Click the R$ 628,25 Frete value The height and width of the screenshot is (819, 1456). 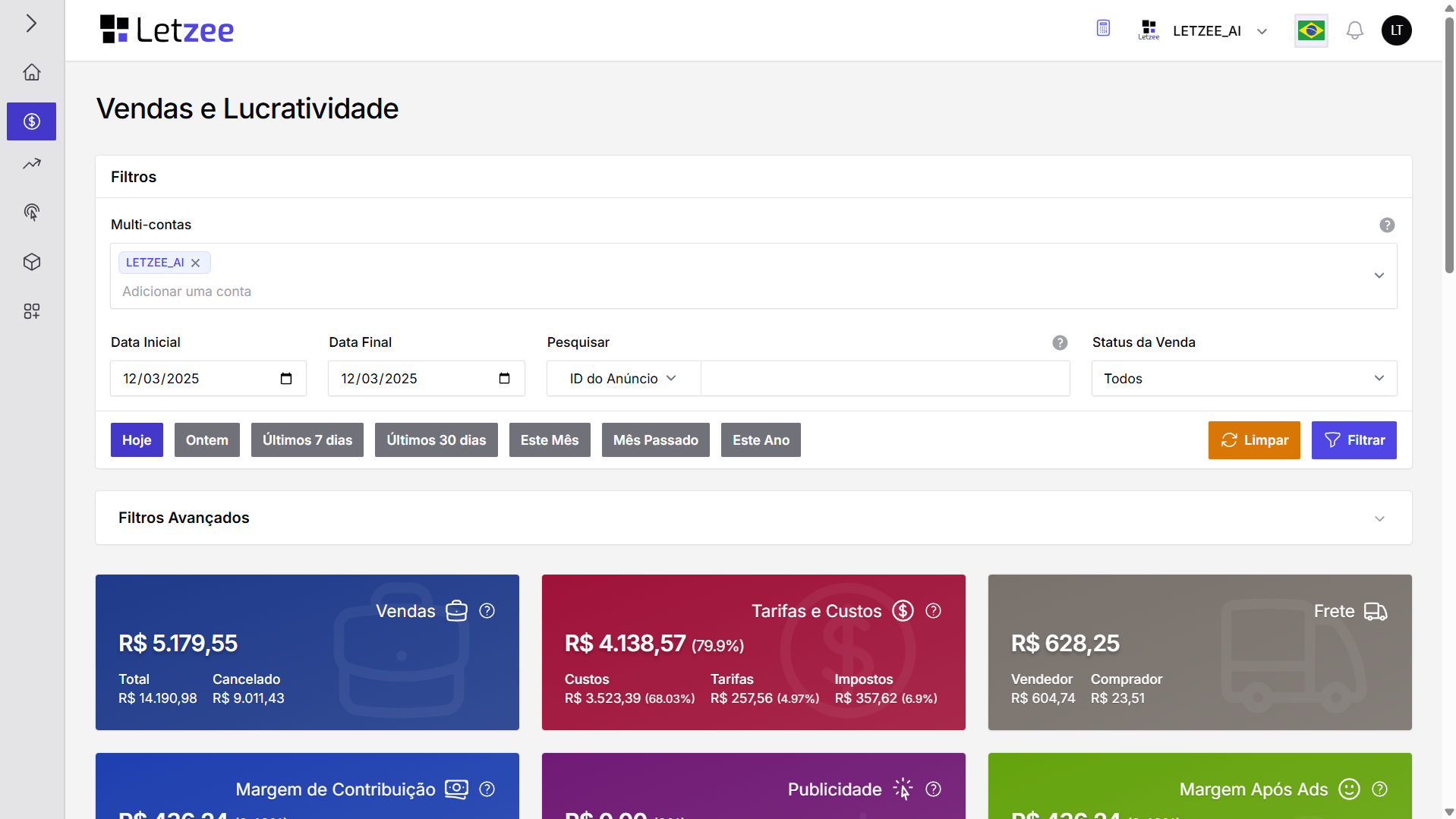(1065, 644)
